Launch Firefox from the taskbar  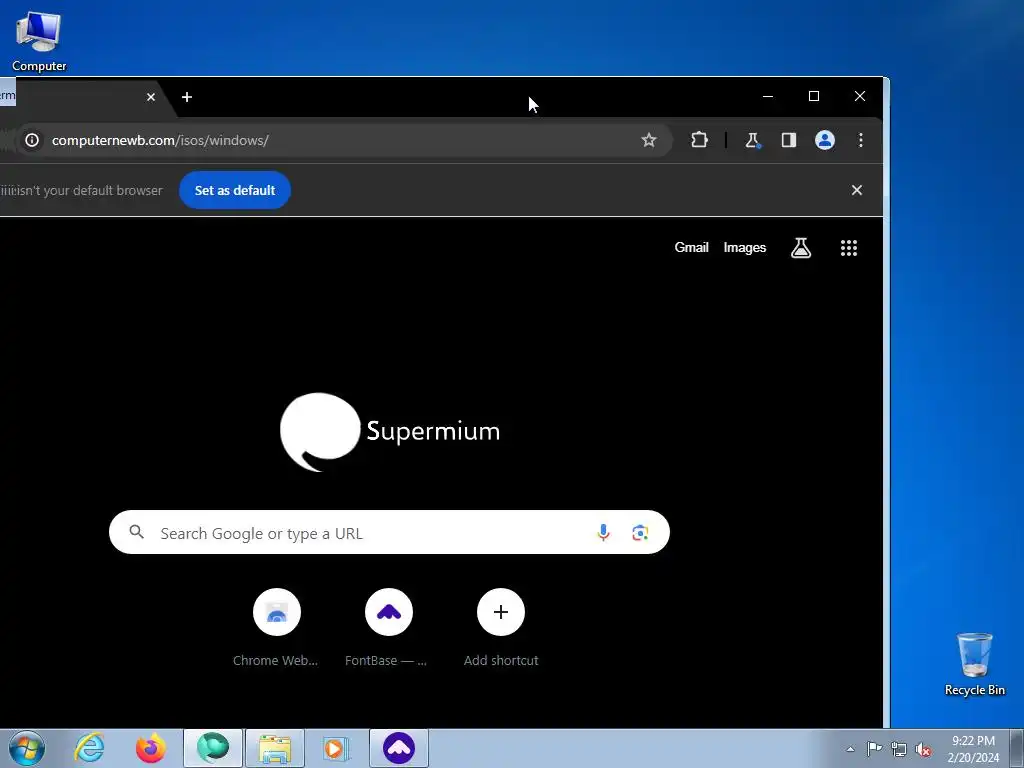click(x=151, y=748)
